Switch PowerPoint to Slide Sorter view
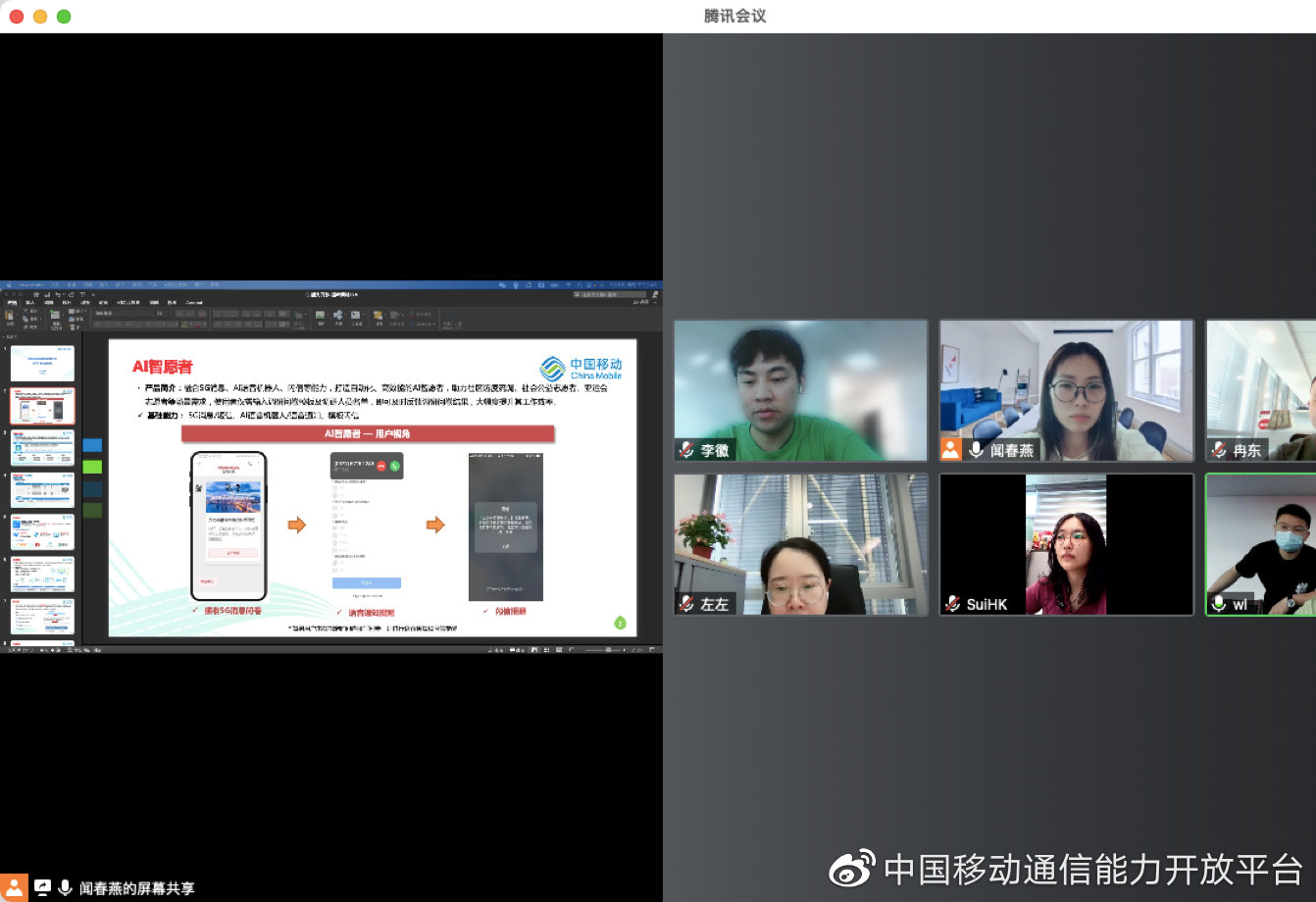The width and height of the screenshot is (1316, 902). tap(547, 649)
